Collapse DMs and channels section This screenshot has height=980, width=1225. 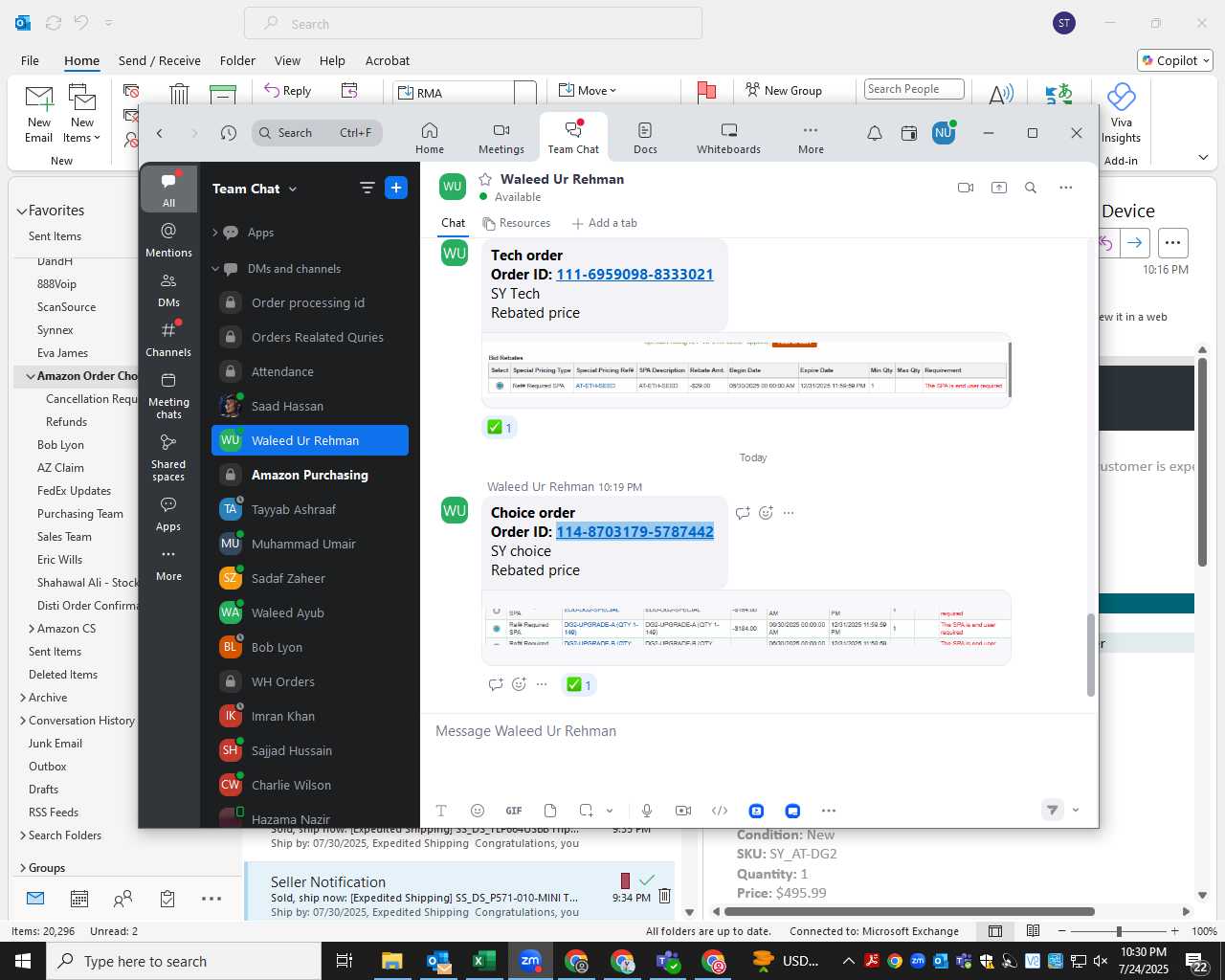coord(215,269)
